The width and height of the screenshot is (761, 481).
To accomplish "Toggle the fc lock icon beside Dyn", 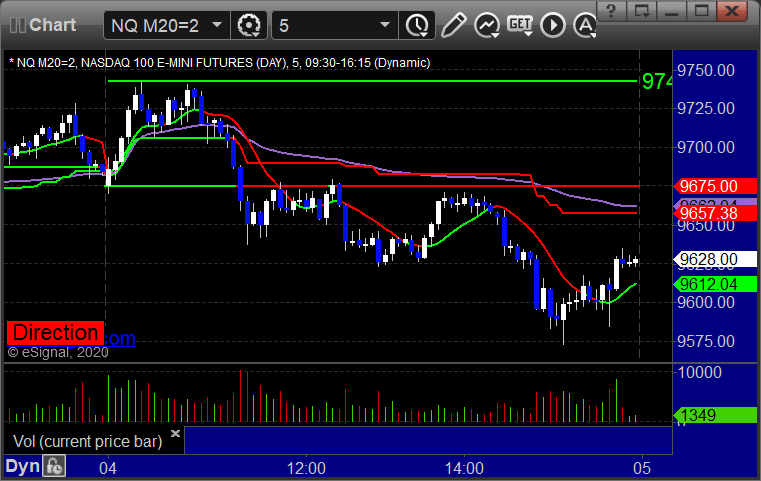I will tap(54, 466).
